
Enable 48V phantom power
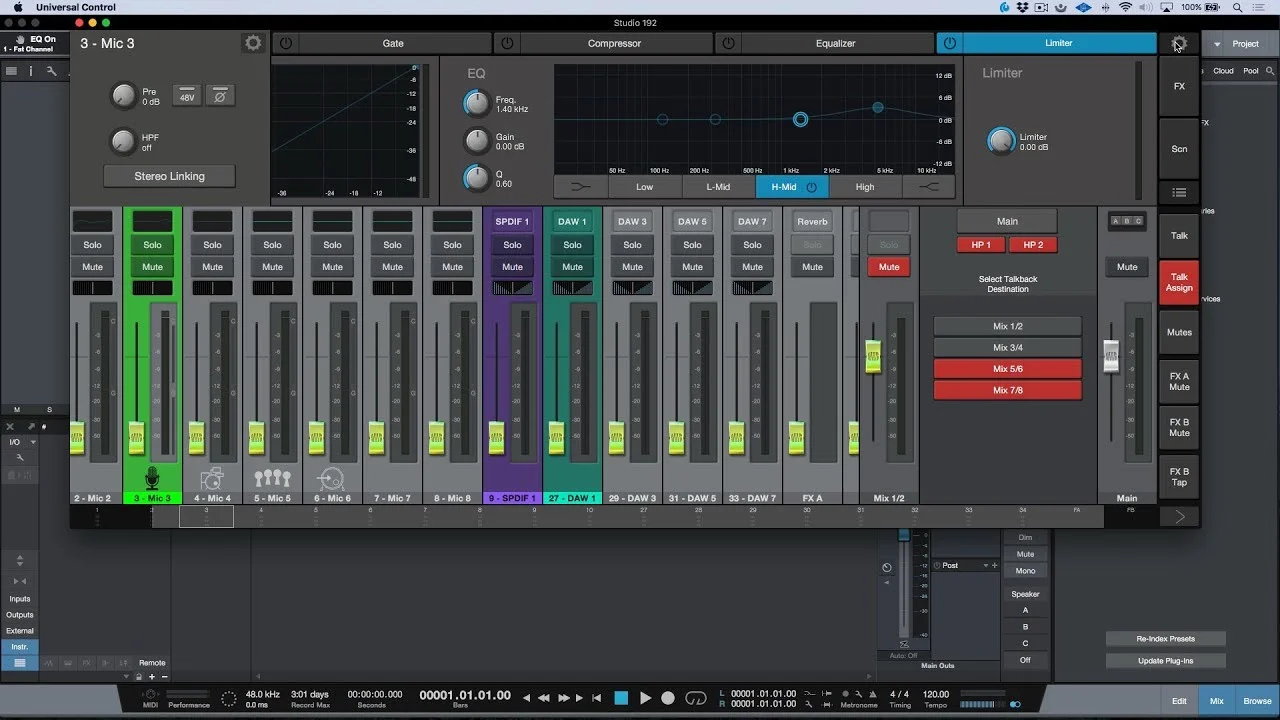(x=187, y=96)
